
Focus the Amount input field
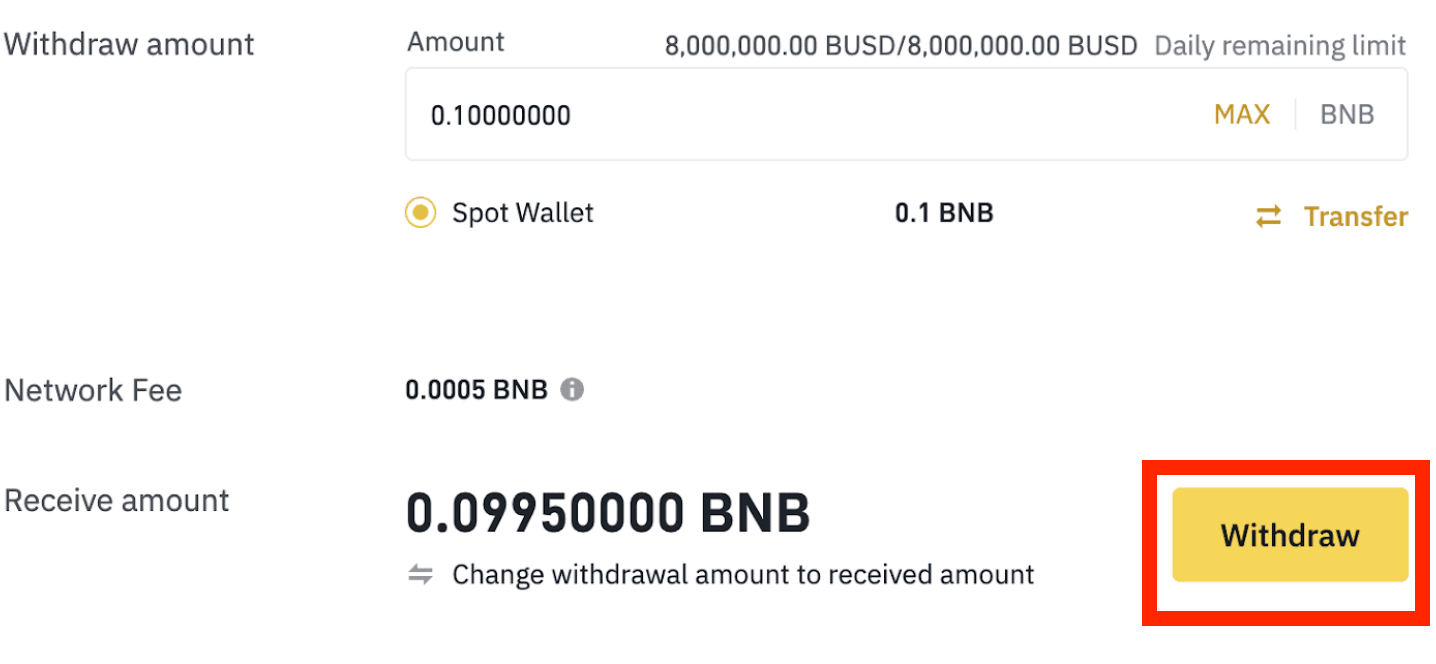800,115
